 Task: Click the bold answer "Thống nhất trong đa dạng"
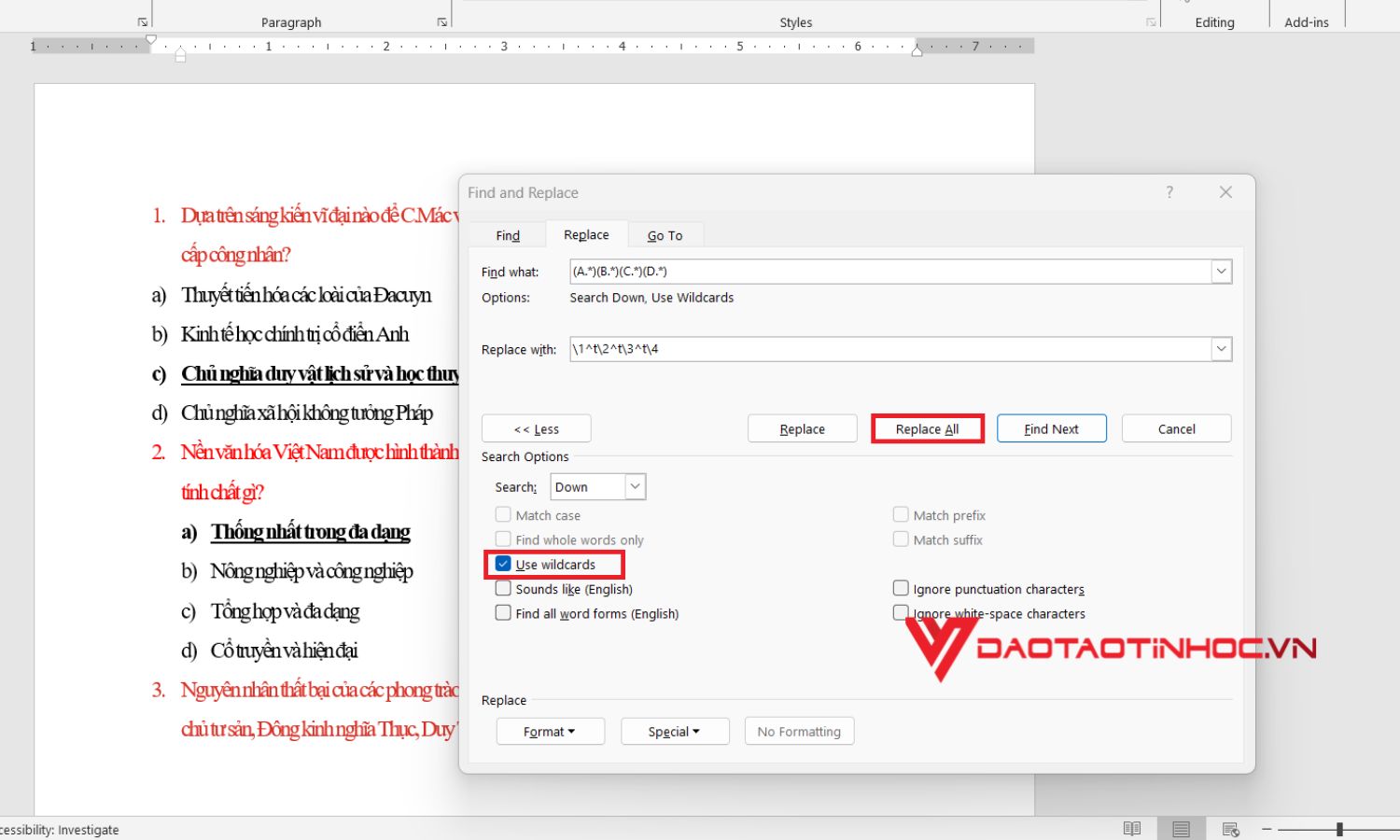(x=311, y=532)
